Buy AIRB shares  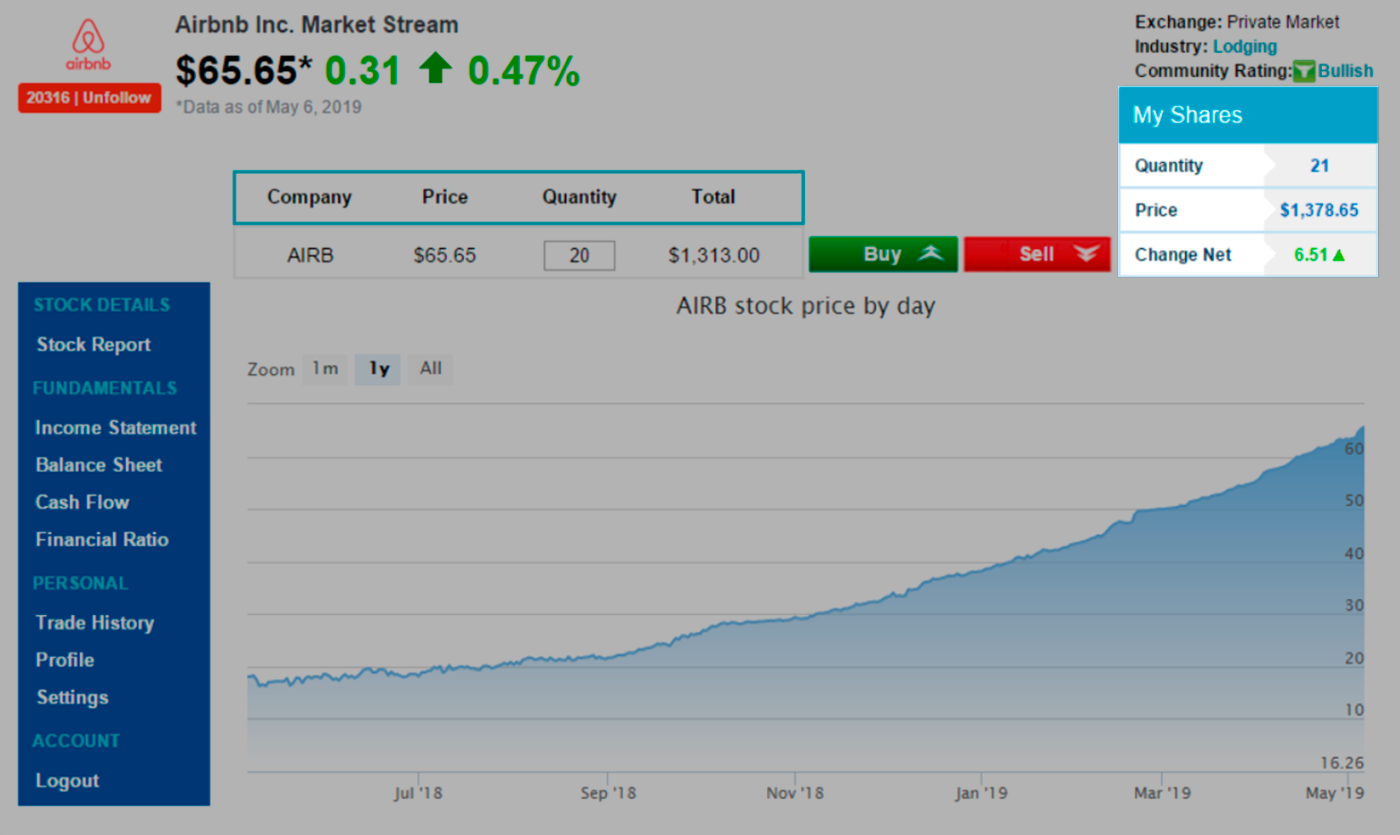click(883, 254)
